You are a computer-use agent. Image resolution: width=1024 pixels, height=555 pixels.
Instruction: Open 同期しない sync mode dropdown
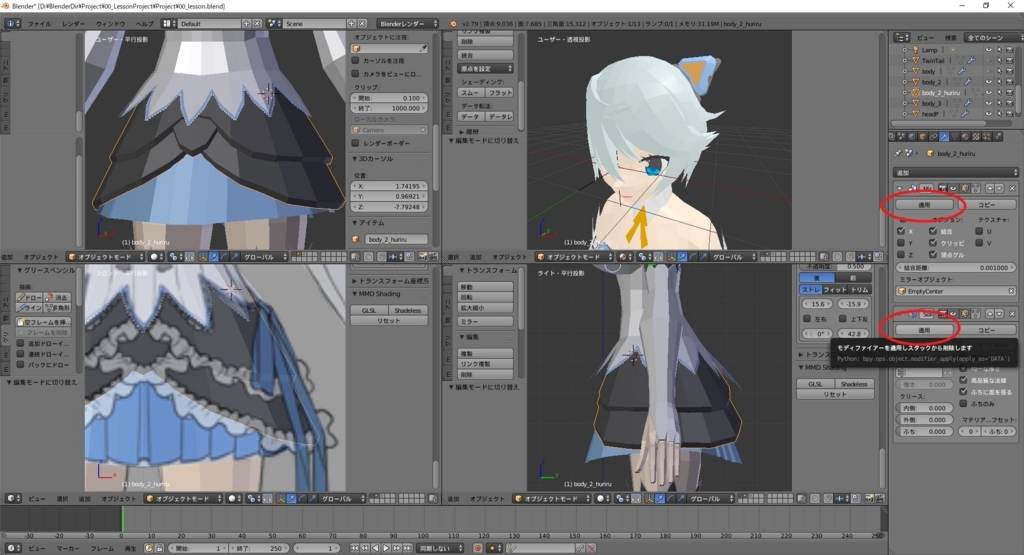tap(441, 548)
